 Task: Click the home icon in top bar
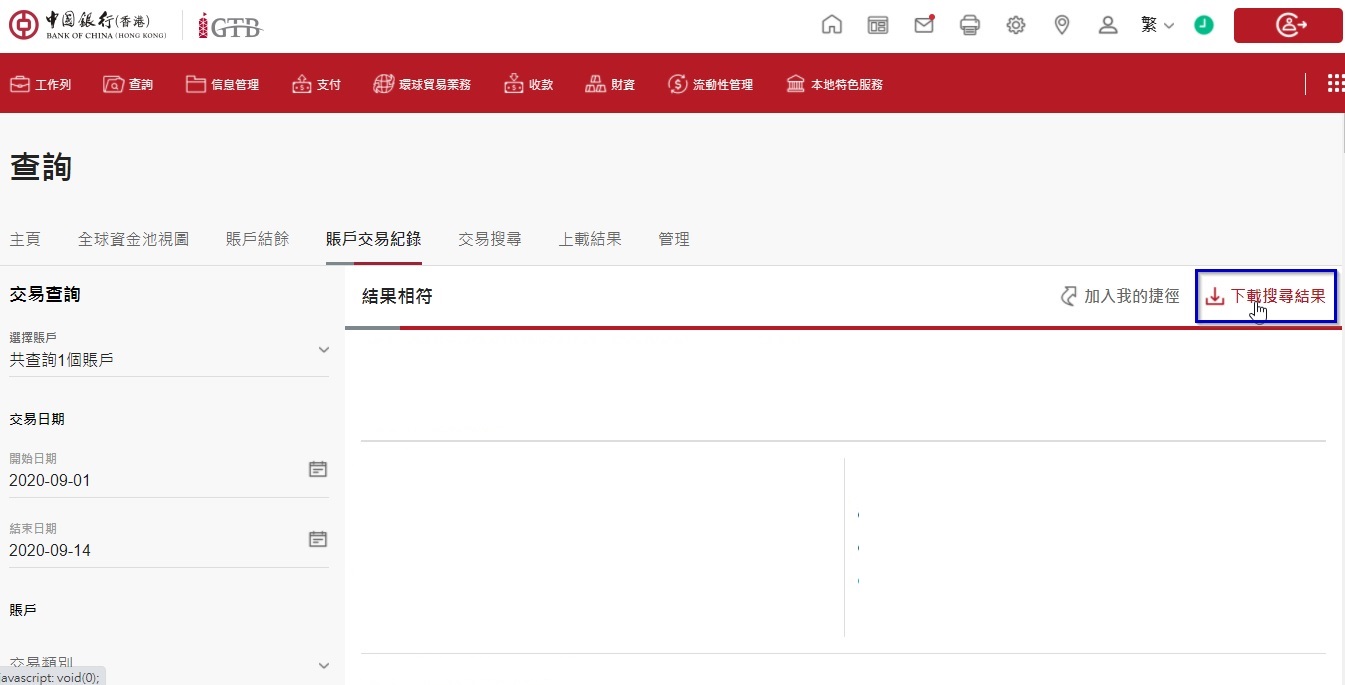click(831, 25)
